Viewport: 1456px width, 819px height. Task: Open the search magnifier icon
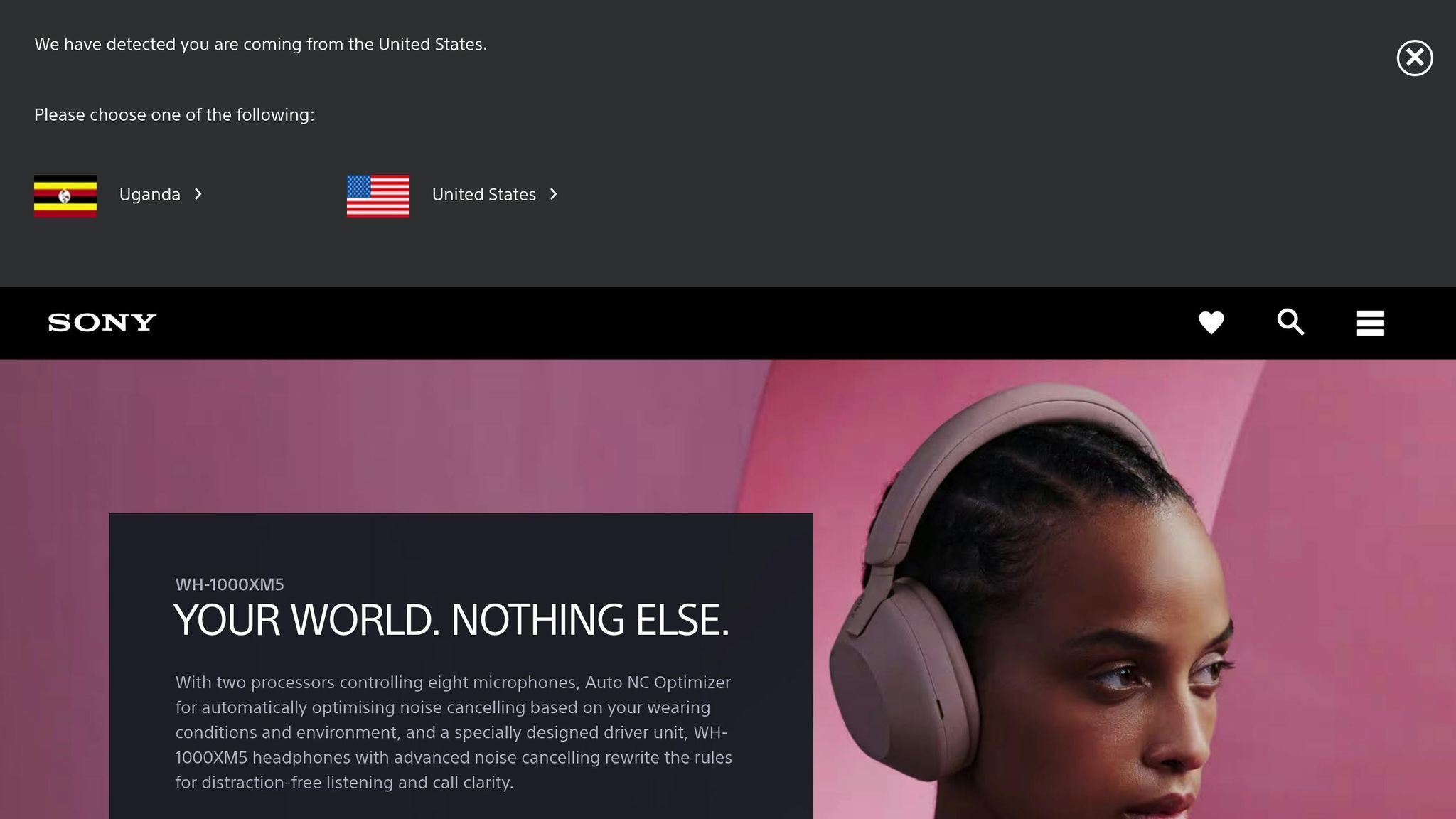(x=1290, y=322)
